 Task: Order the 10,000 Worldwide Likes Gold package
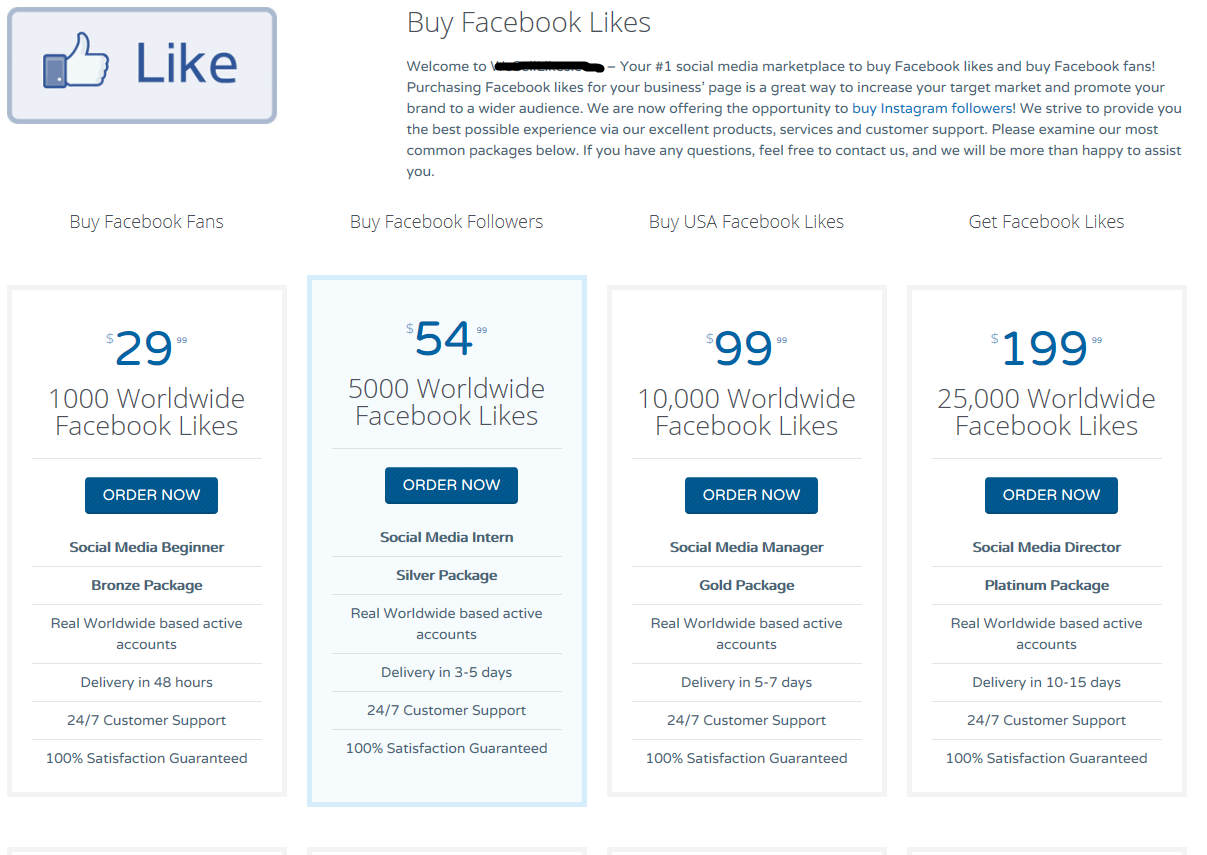(751, 495)
